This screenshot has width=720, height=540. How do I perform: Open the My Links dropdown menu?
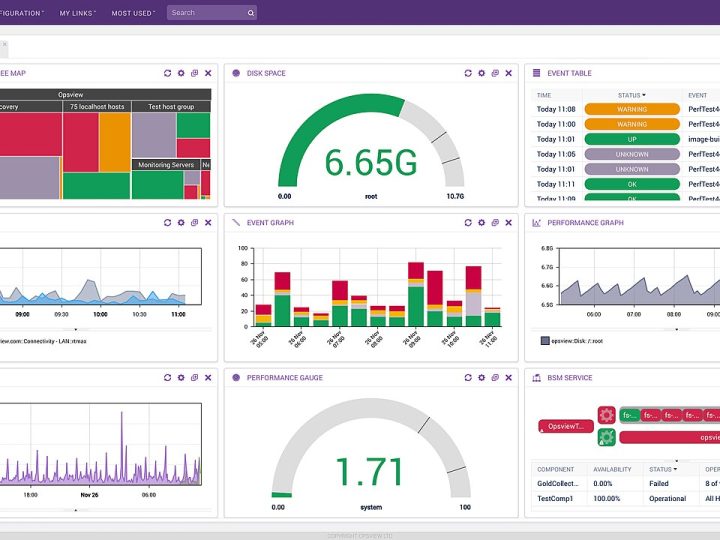78,13
